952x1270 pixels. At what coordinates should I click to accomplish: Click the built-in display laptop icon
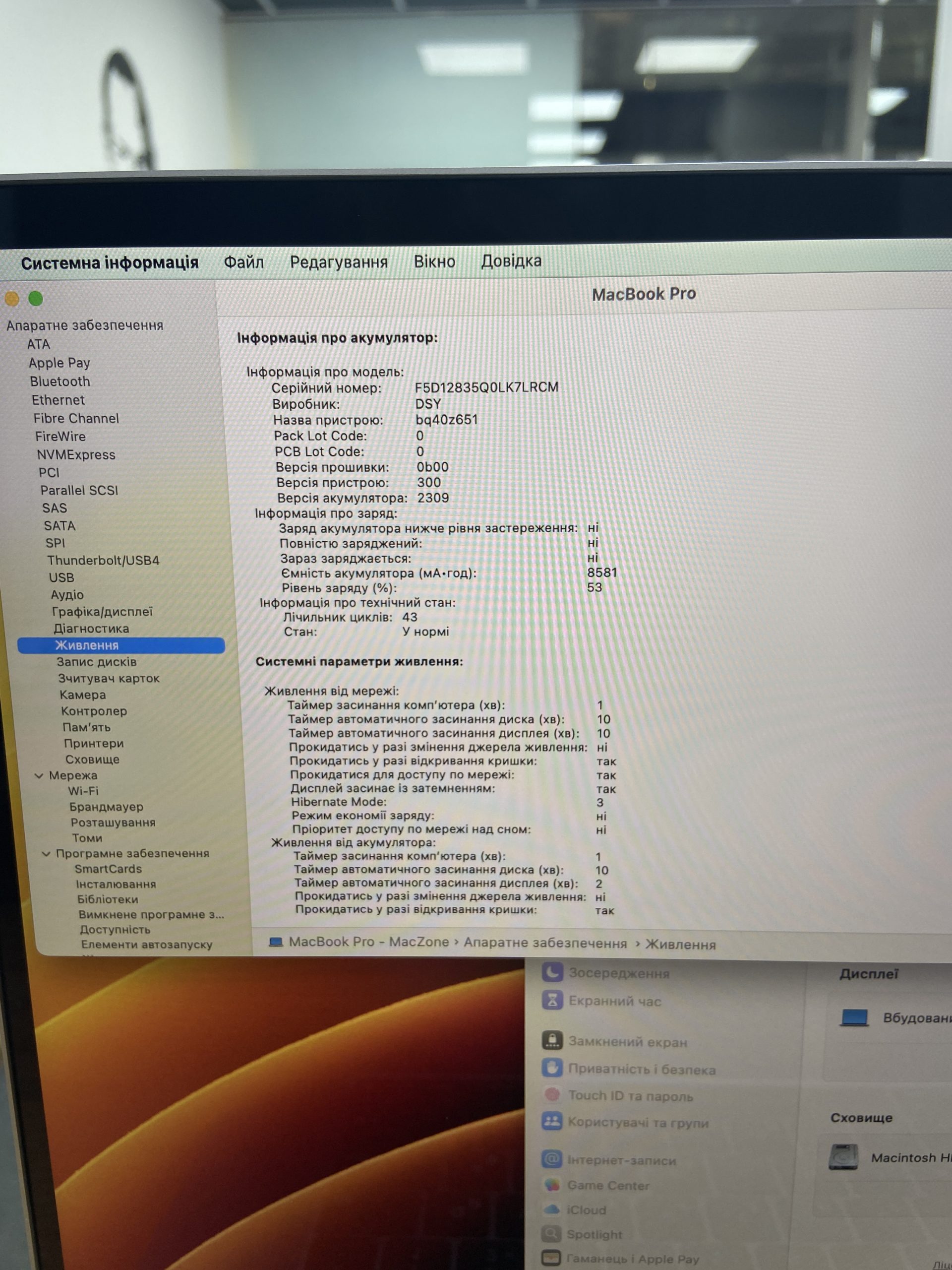coord(854,1018)
